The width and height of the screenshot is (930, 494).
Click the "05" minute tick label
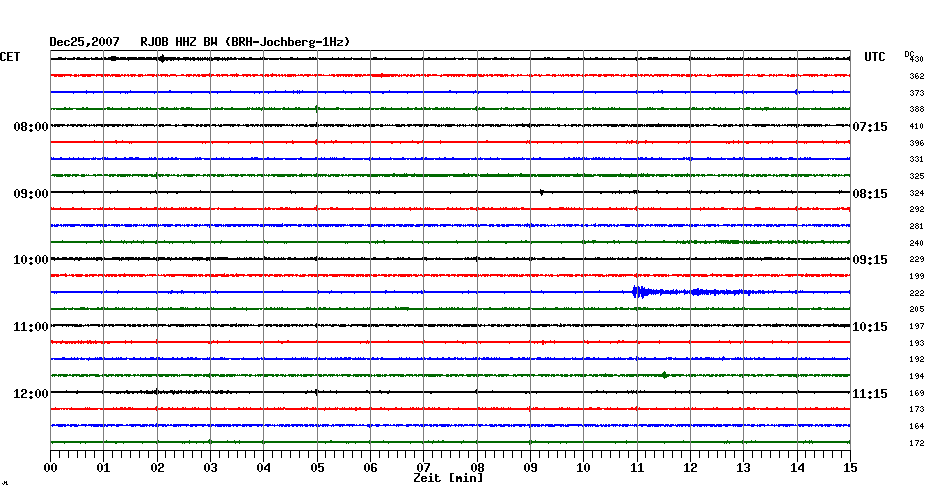click(317, 468)
